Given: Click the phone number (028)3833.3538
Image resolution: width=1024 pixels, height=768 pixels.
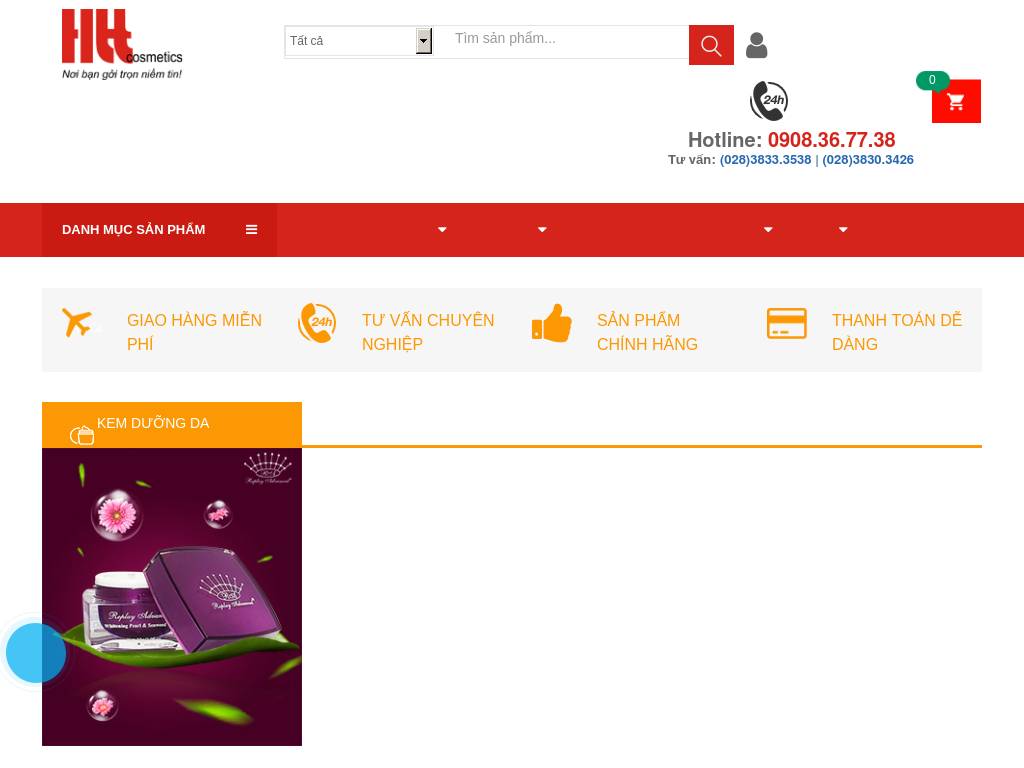Looking at the screenshot, I should click(765, 160).
